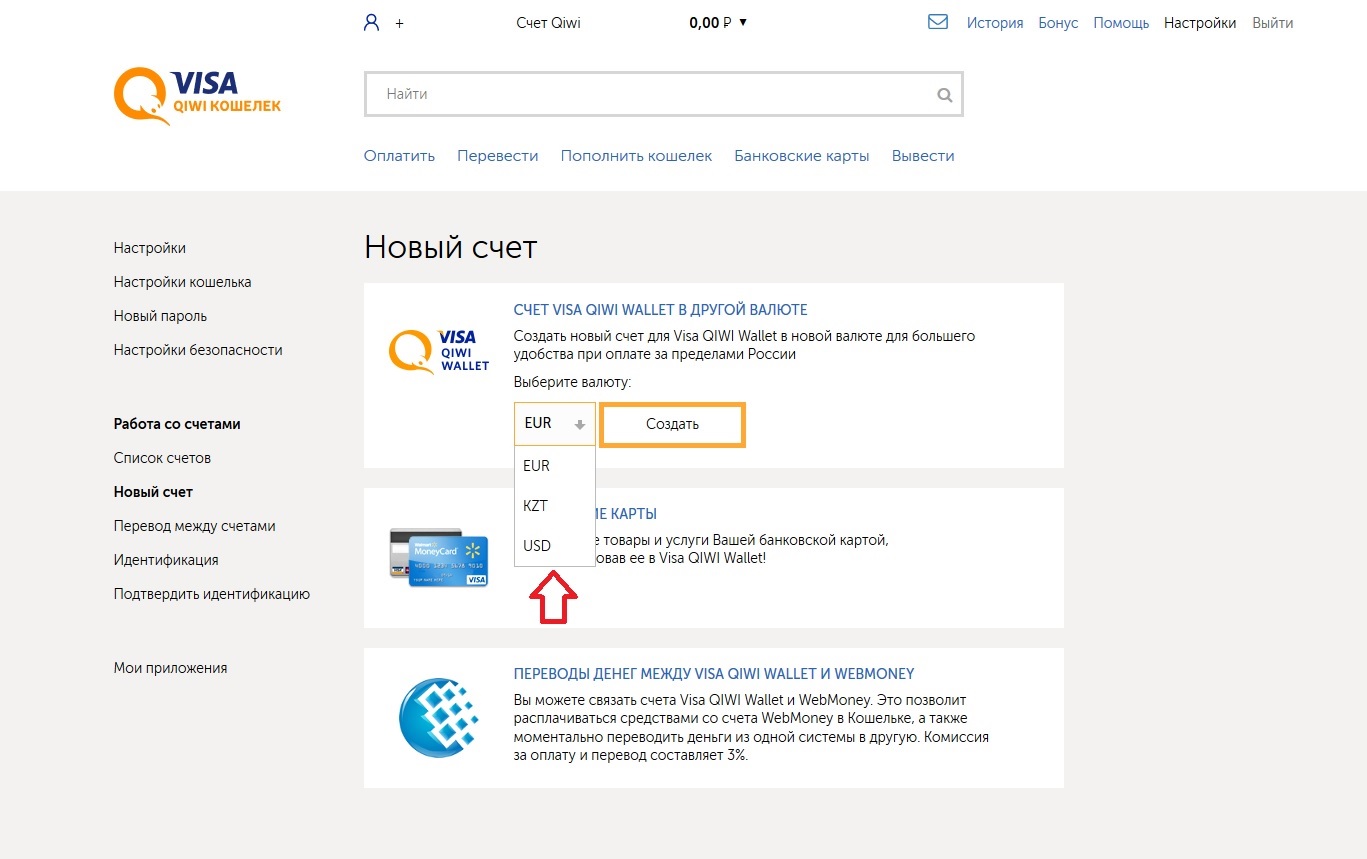The image size is (1367, 859).
Task: Click the user profile icon
Action: (x=372, y=22)
